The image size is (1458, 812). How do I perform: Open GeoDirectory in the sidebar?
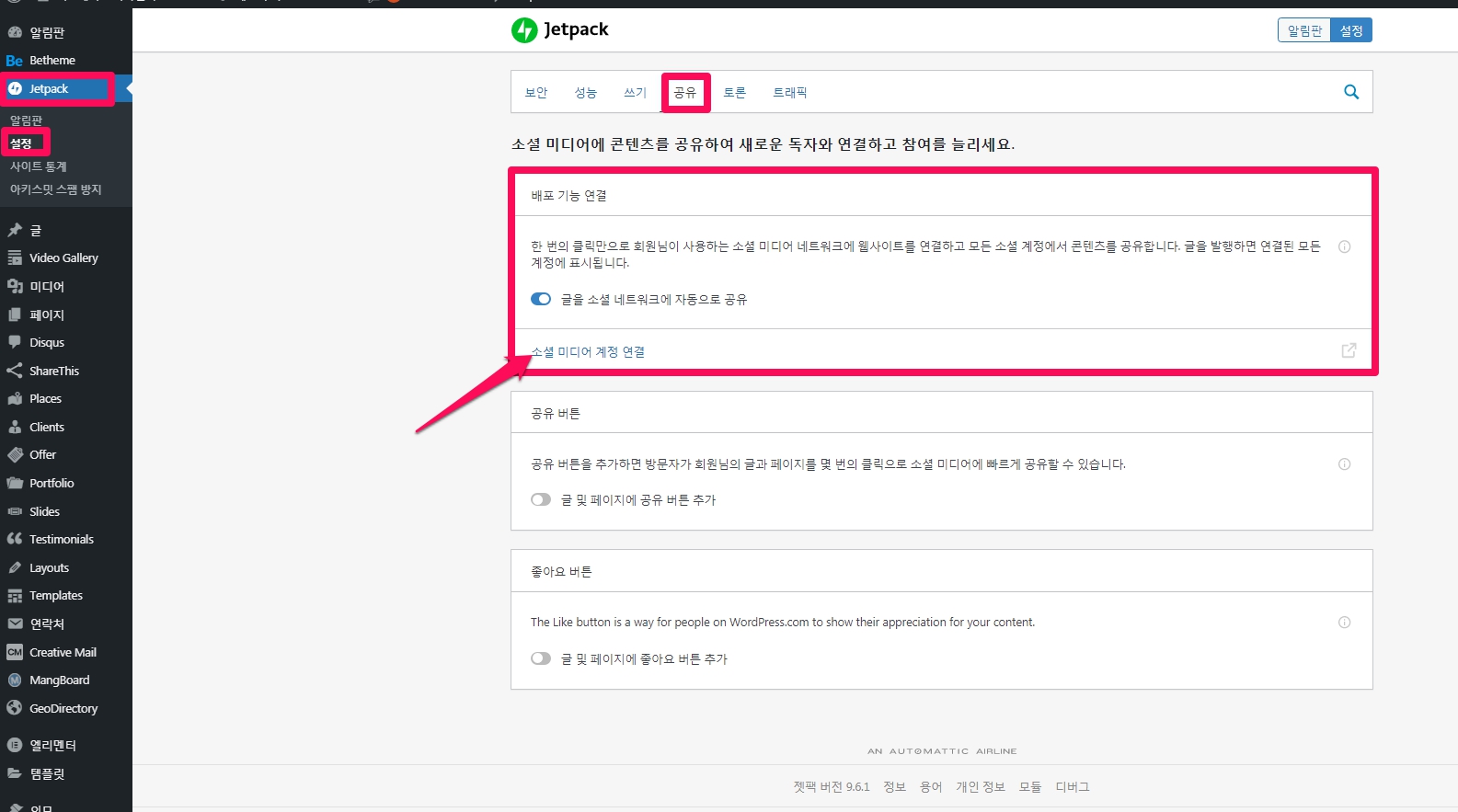pos(63,708)
